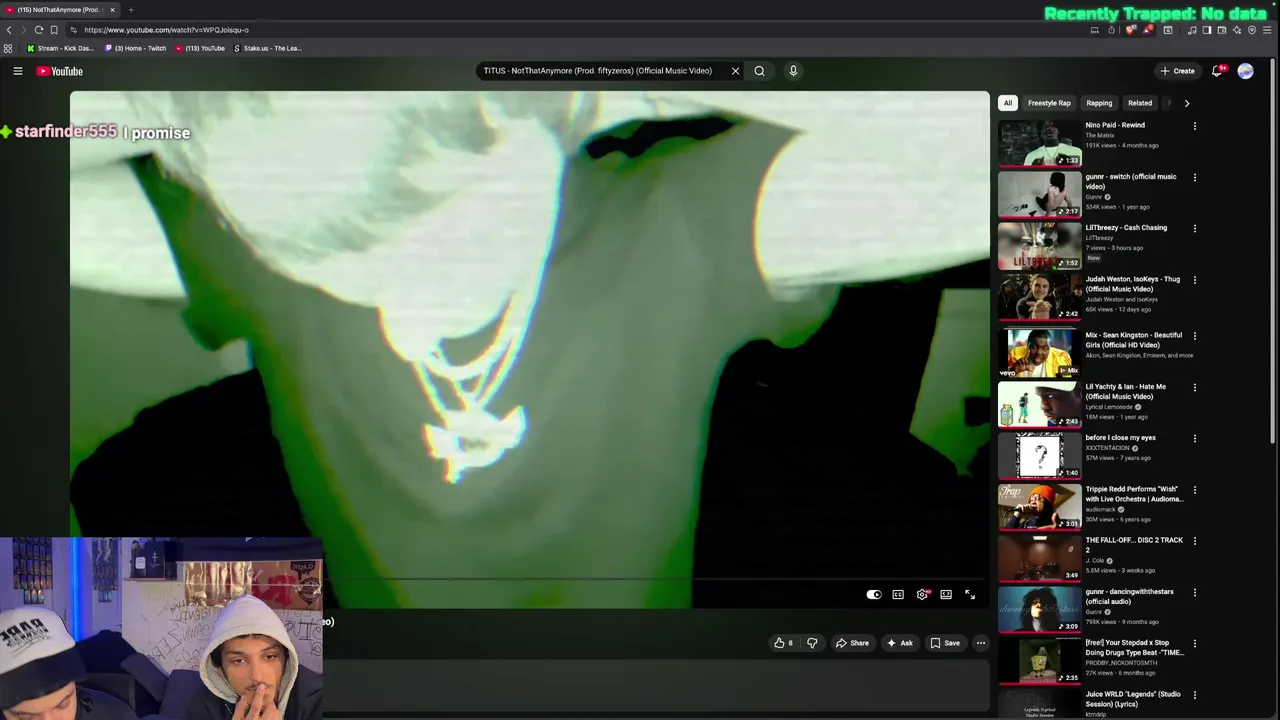Open the LilTbreezy Cash Chasing thumbnail
The image size is (1280, 720).
point(1039,245)
